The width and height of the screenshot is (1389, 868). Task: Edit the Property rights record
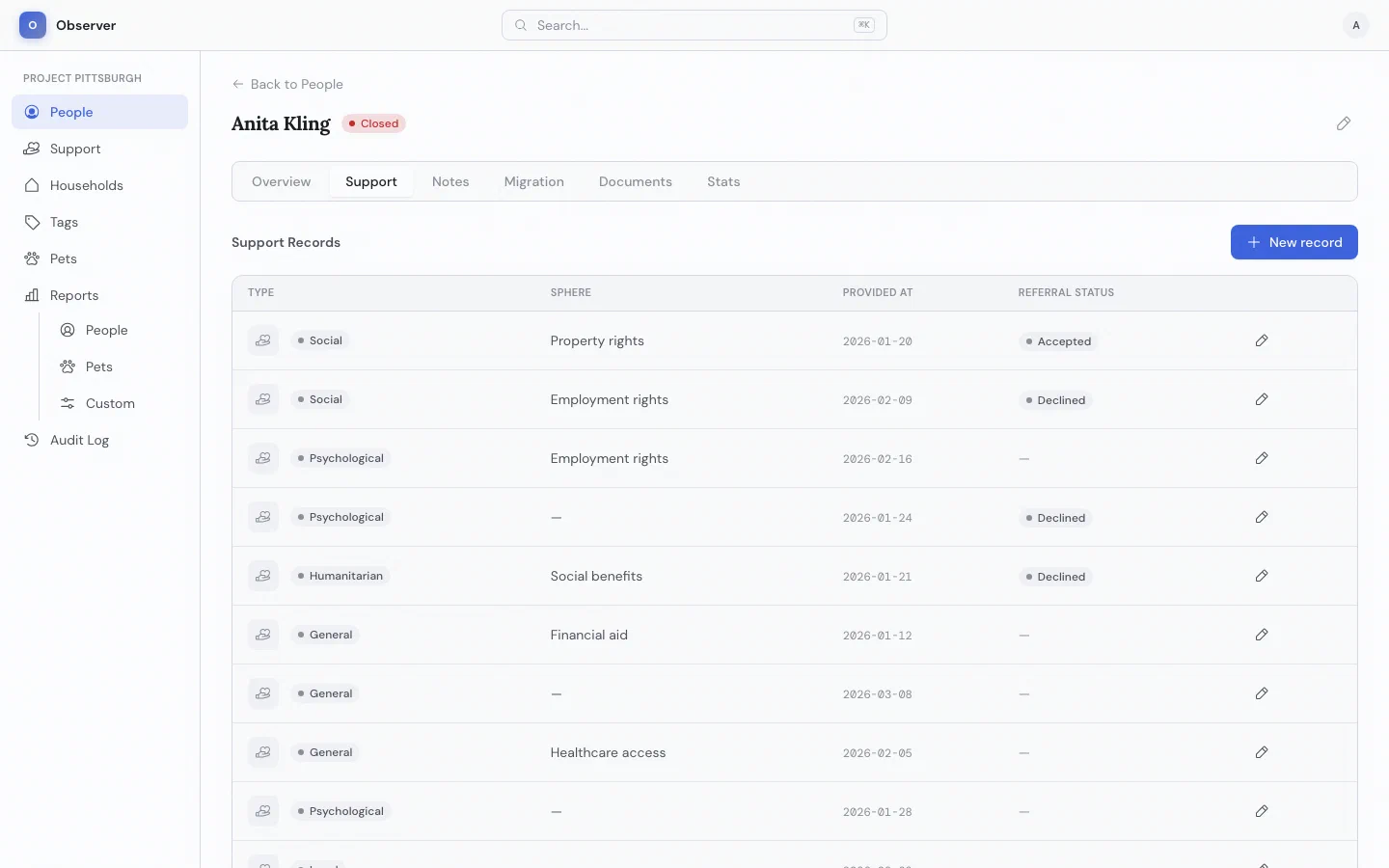pyautogui.click(x=1262, y=340)
